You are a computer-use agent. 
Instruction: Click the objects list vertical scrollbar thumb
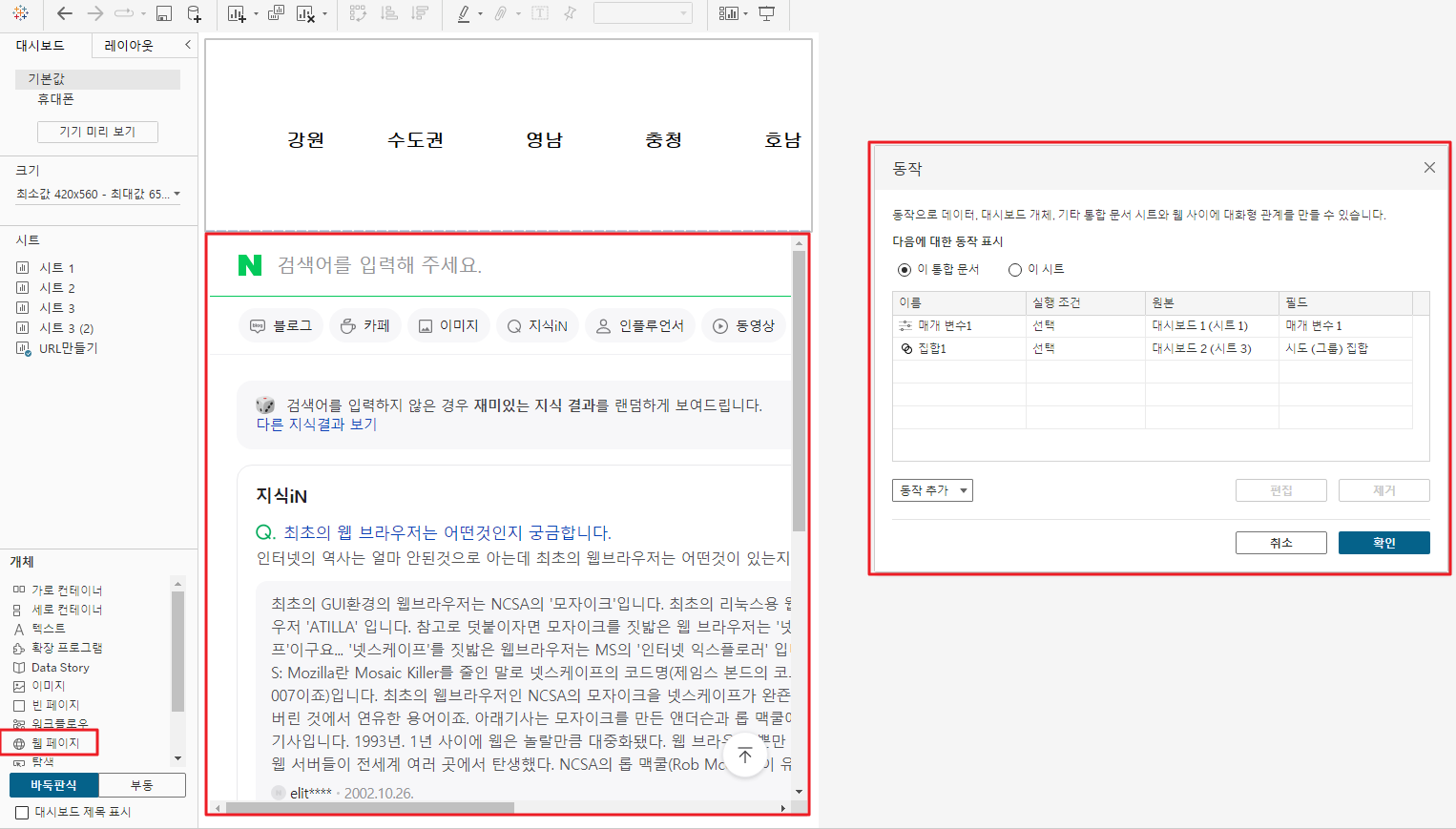tap(177, 652)
